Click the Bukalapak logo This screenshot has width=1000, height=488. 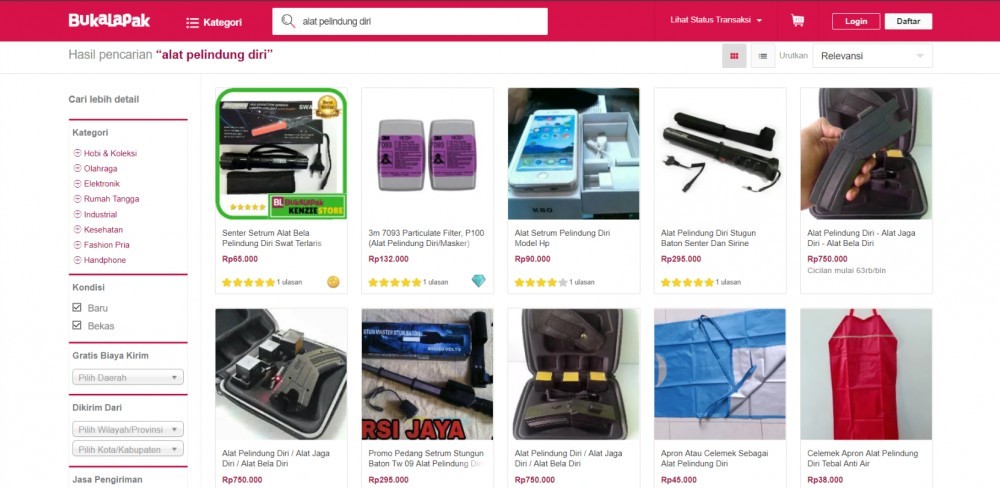(x=109, y=20)
